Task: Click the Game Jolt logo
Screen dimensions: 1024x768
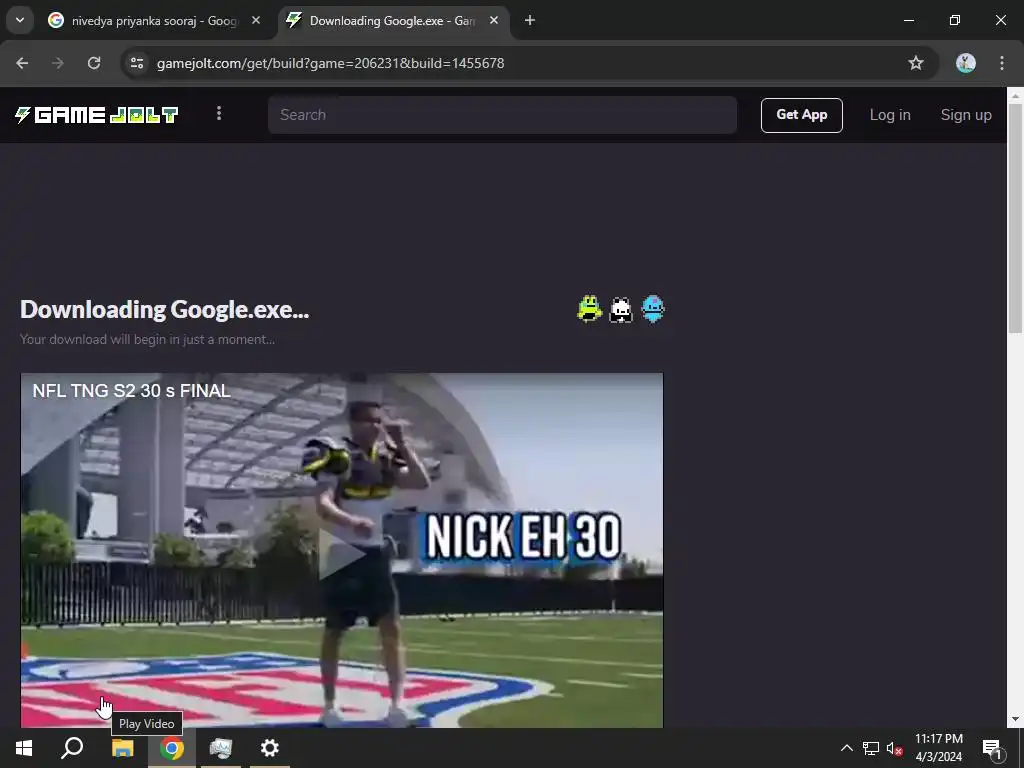Action: 97,115
